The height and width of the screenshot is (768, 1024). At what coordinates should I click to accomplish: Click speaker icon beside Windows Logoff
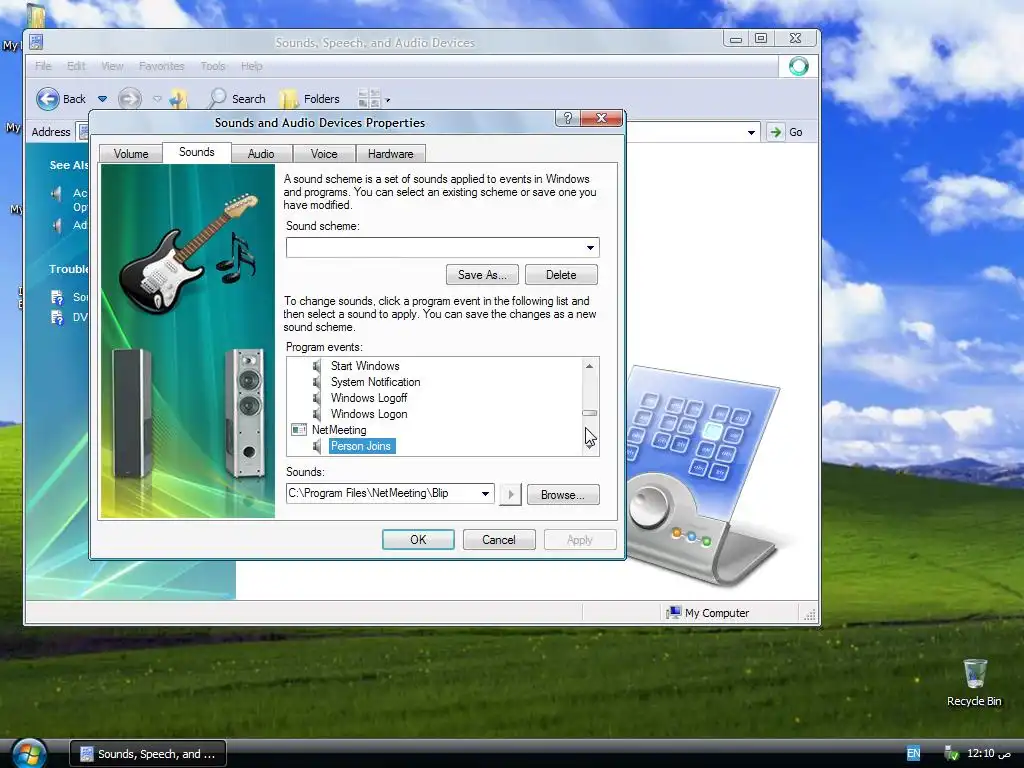point(317,398)
